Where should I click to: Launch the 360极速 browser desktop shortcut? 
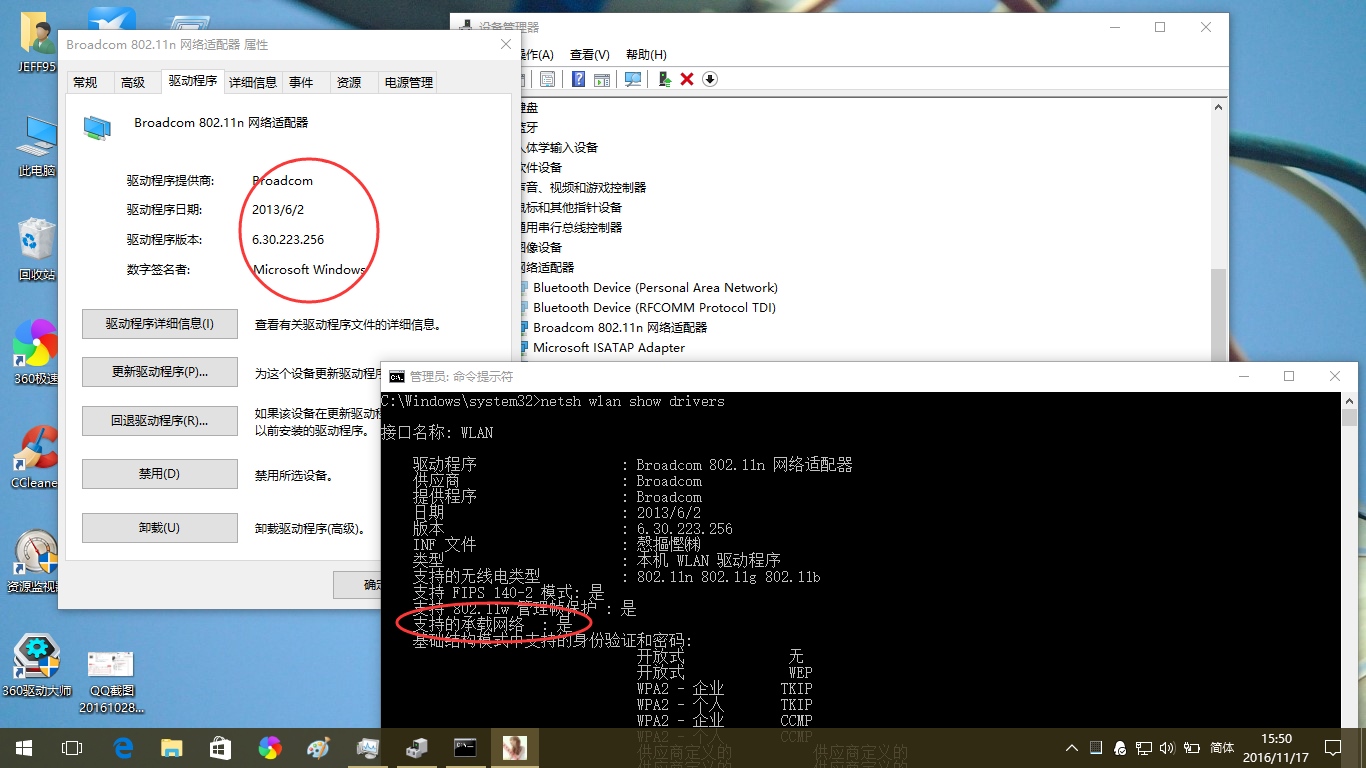click(x=37, y=353)
